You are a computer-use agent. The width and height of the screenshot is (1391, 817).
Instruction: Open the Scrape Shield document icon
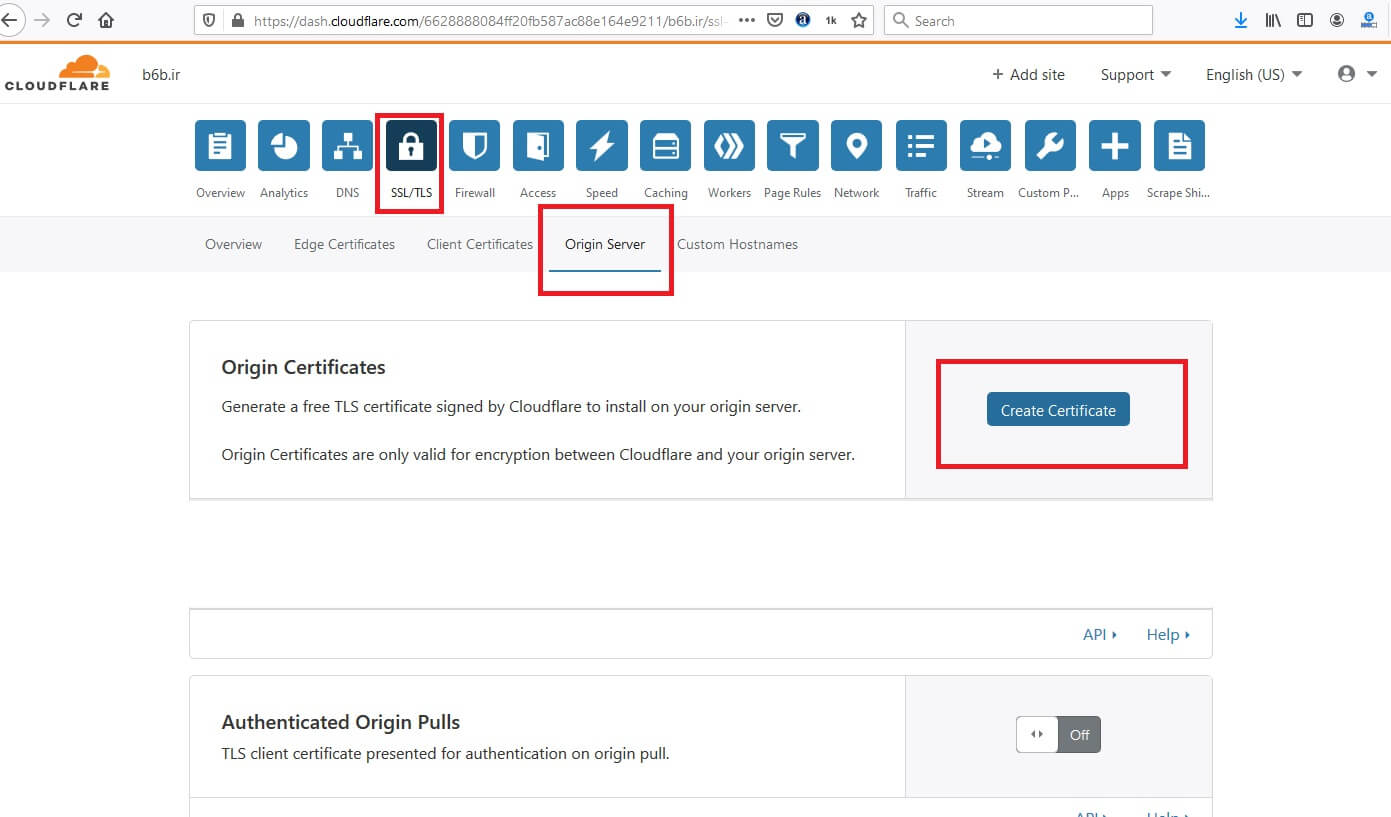(x=1179, y=146)
